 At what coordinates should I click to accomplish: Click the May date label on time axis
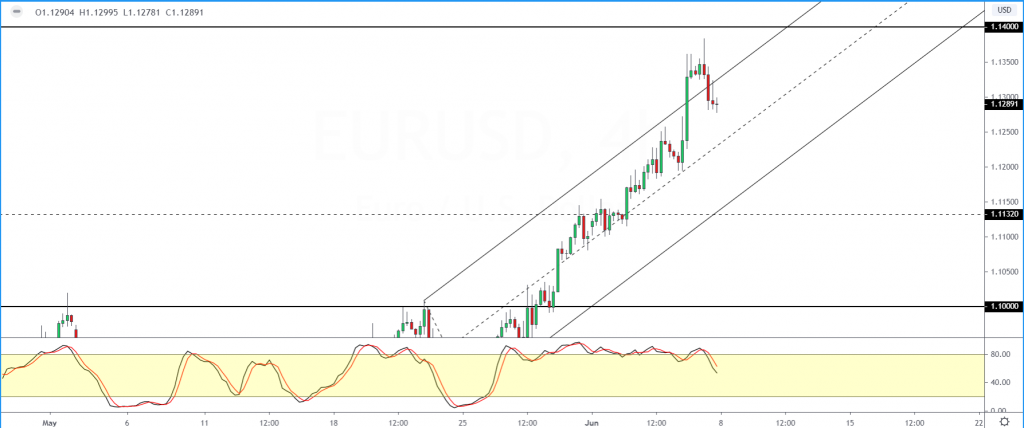(50, 422)
